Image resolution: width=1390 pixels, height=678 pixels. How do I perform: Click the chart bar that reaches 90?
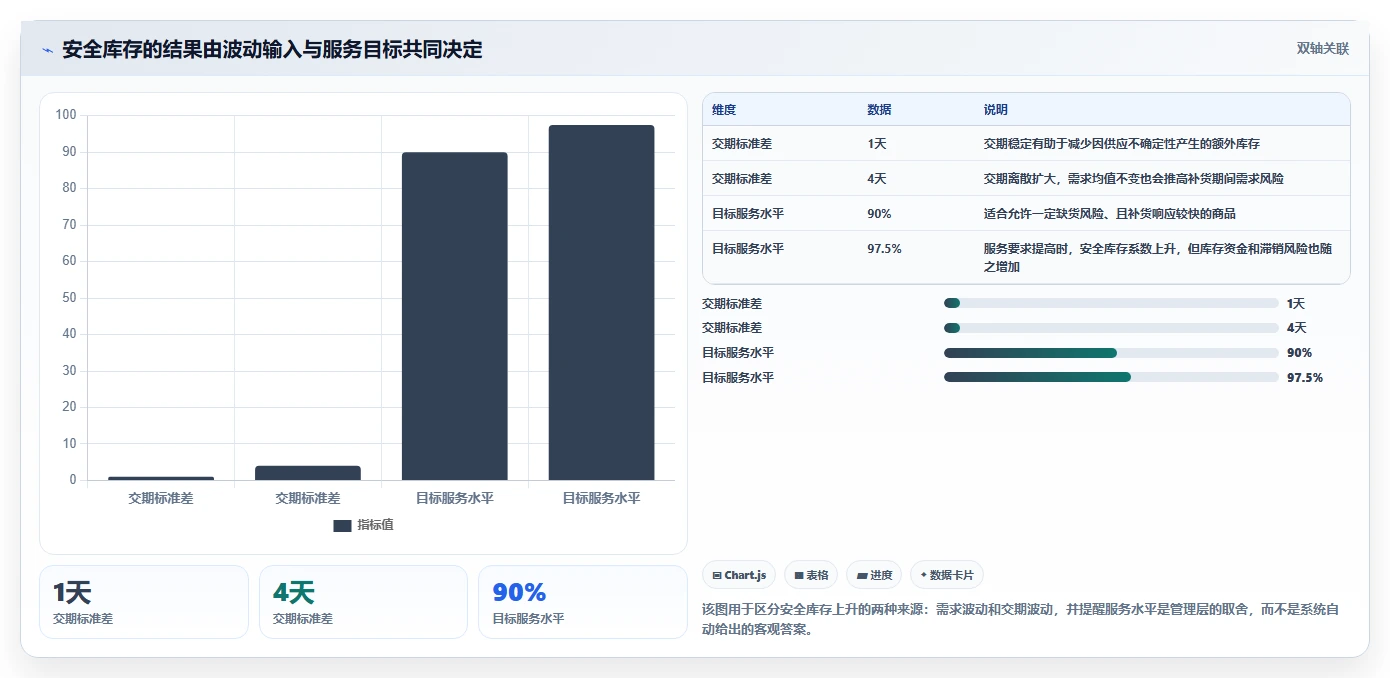(x=454, y=316)
